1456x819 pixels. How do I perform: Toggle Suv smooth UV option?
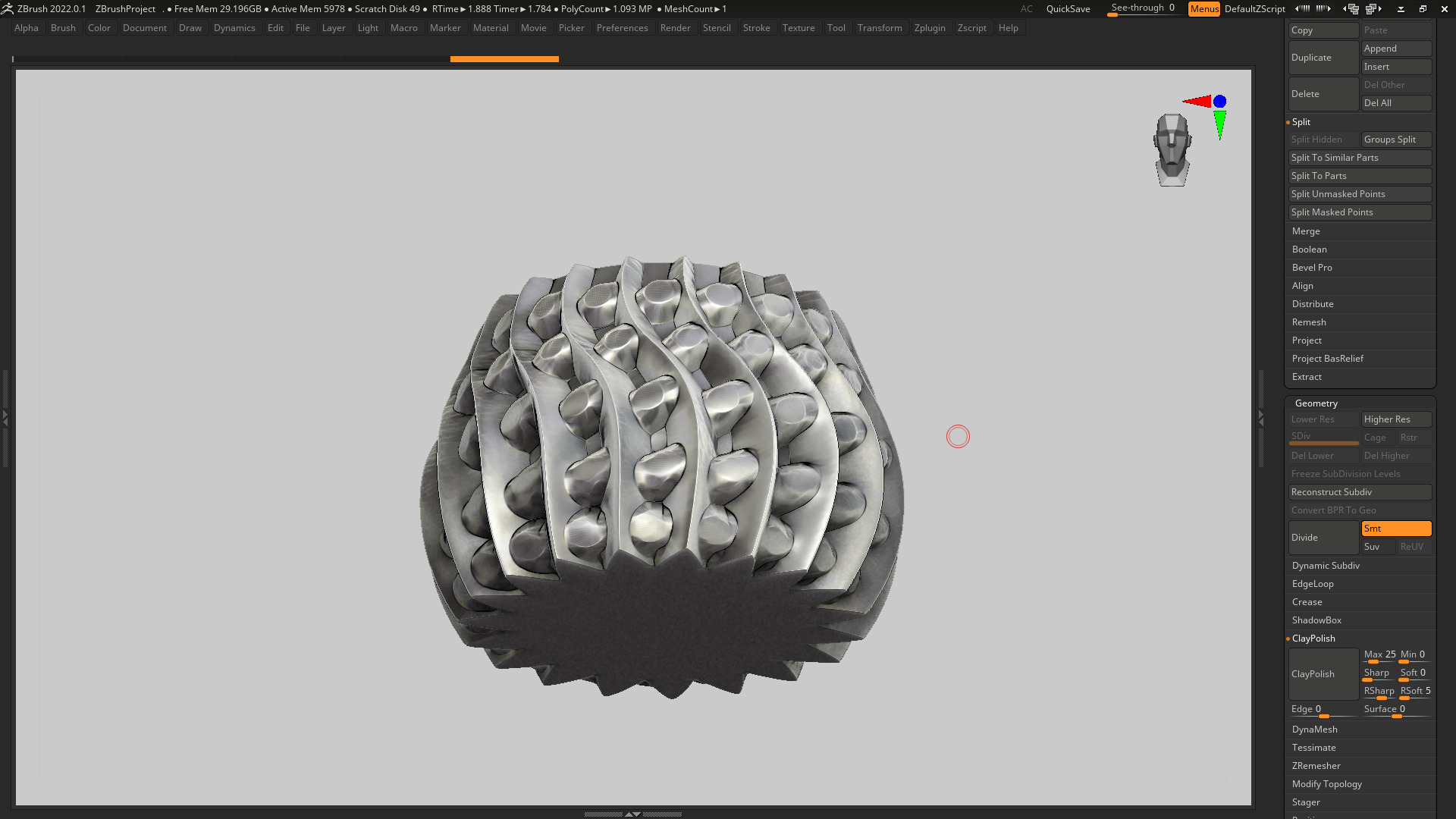(x=1378, y=547)
